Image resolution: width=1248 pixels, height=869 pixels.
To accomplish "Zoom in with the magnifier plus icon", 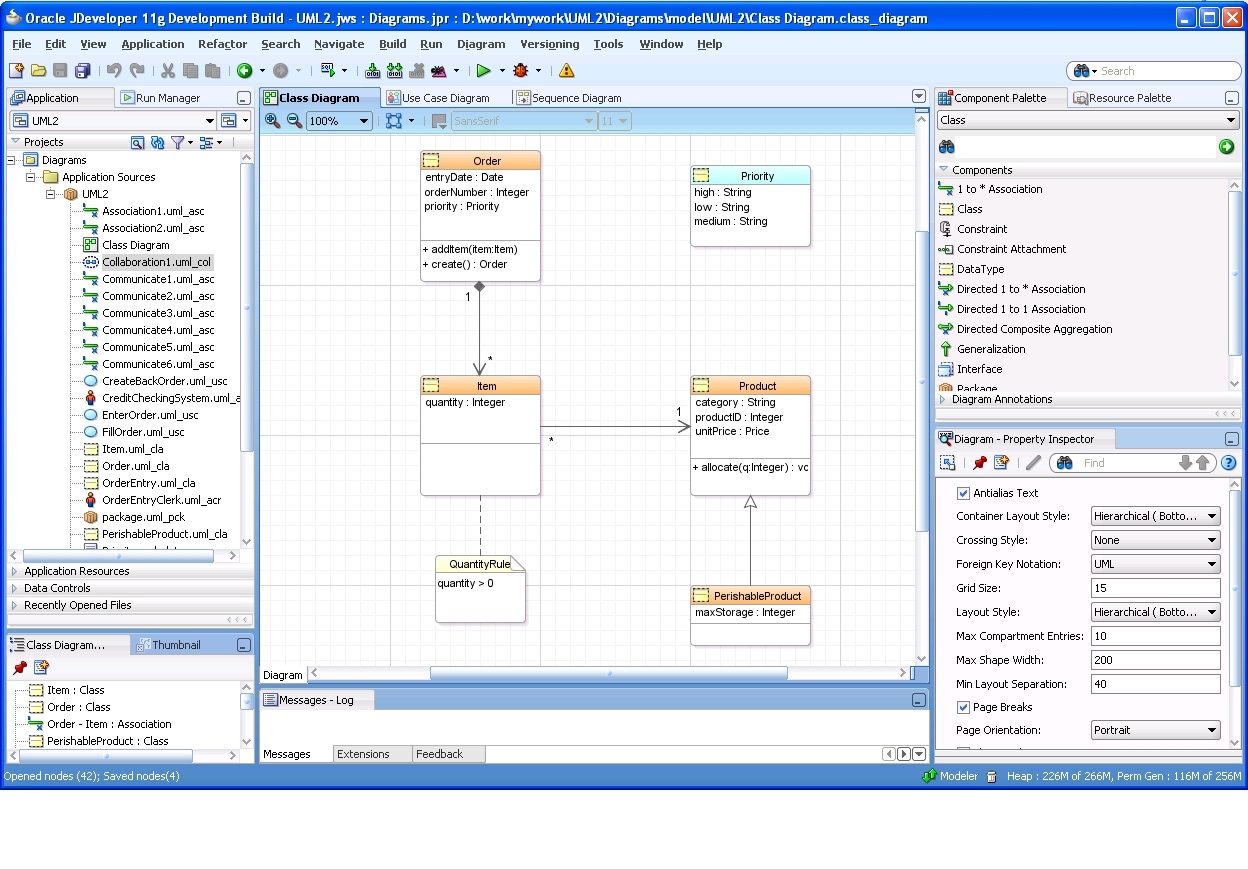I will [x=272, y=121].
